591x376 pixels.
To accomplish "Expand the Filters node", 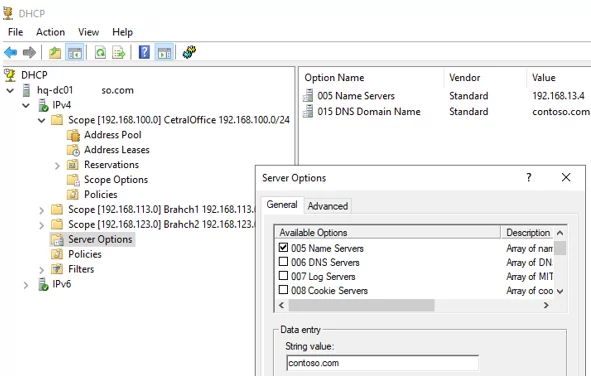I will (41, 270).
